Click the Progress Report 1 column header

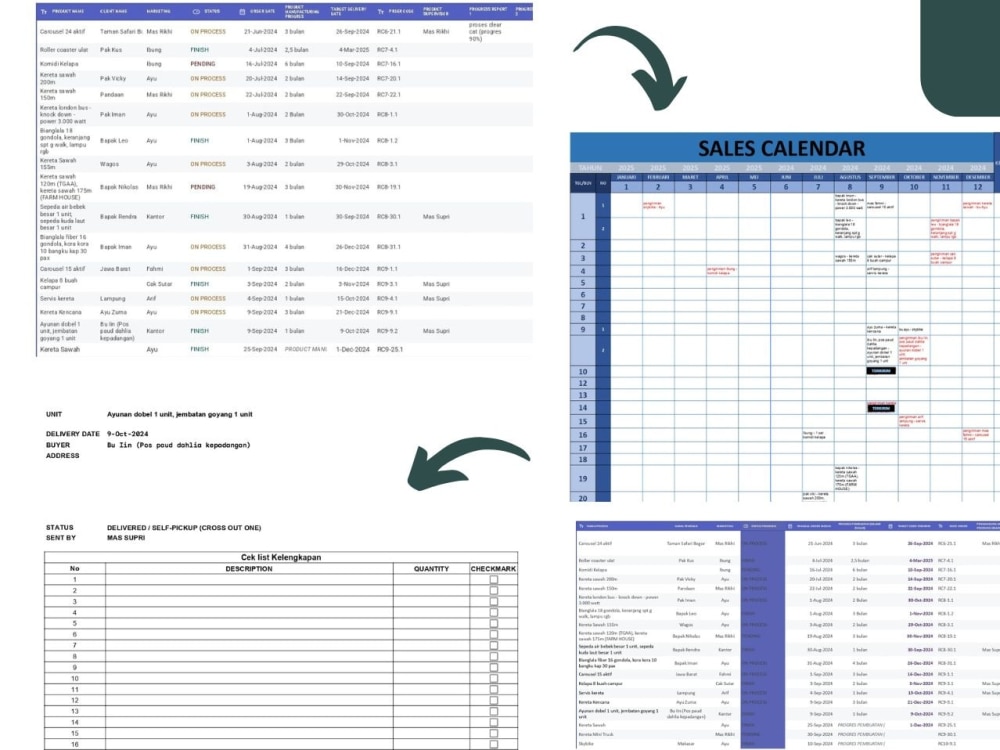(488, 11)
